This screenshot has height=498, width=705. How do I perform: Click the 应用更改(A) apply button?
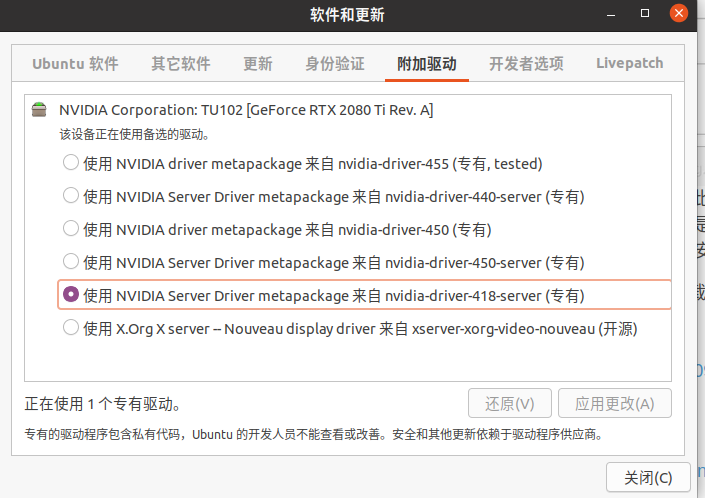[615, 403]
